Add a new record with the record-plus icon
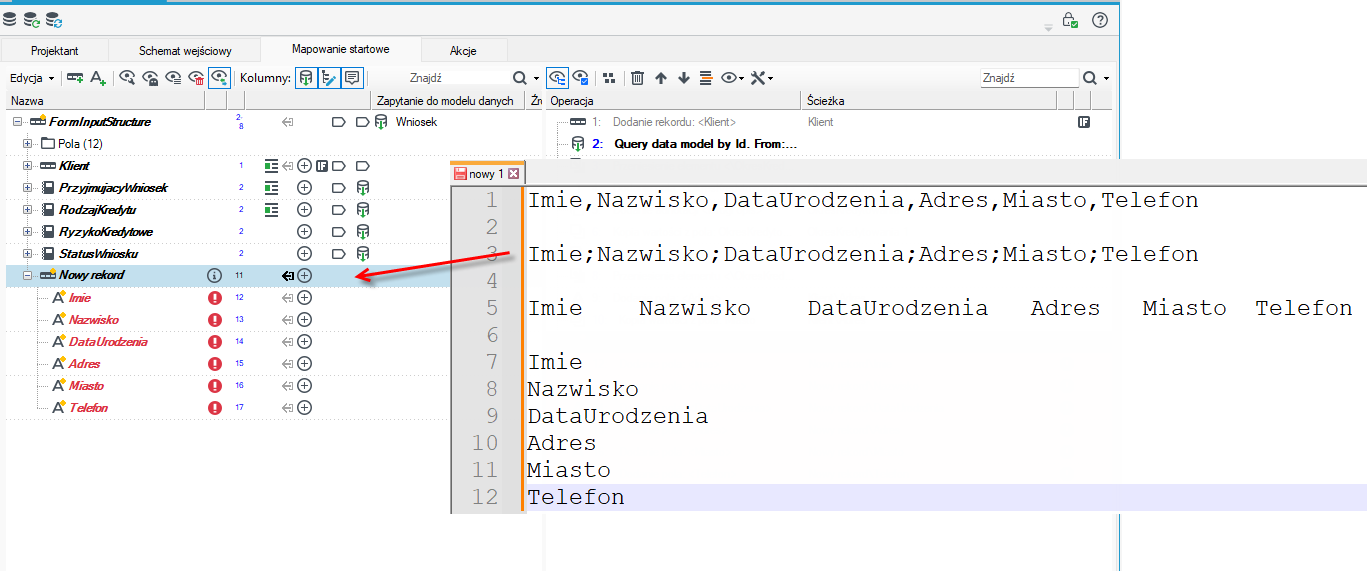Viewport: 1367px width, 571px height. click(x=75, y=77)
